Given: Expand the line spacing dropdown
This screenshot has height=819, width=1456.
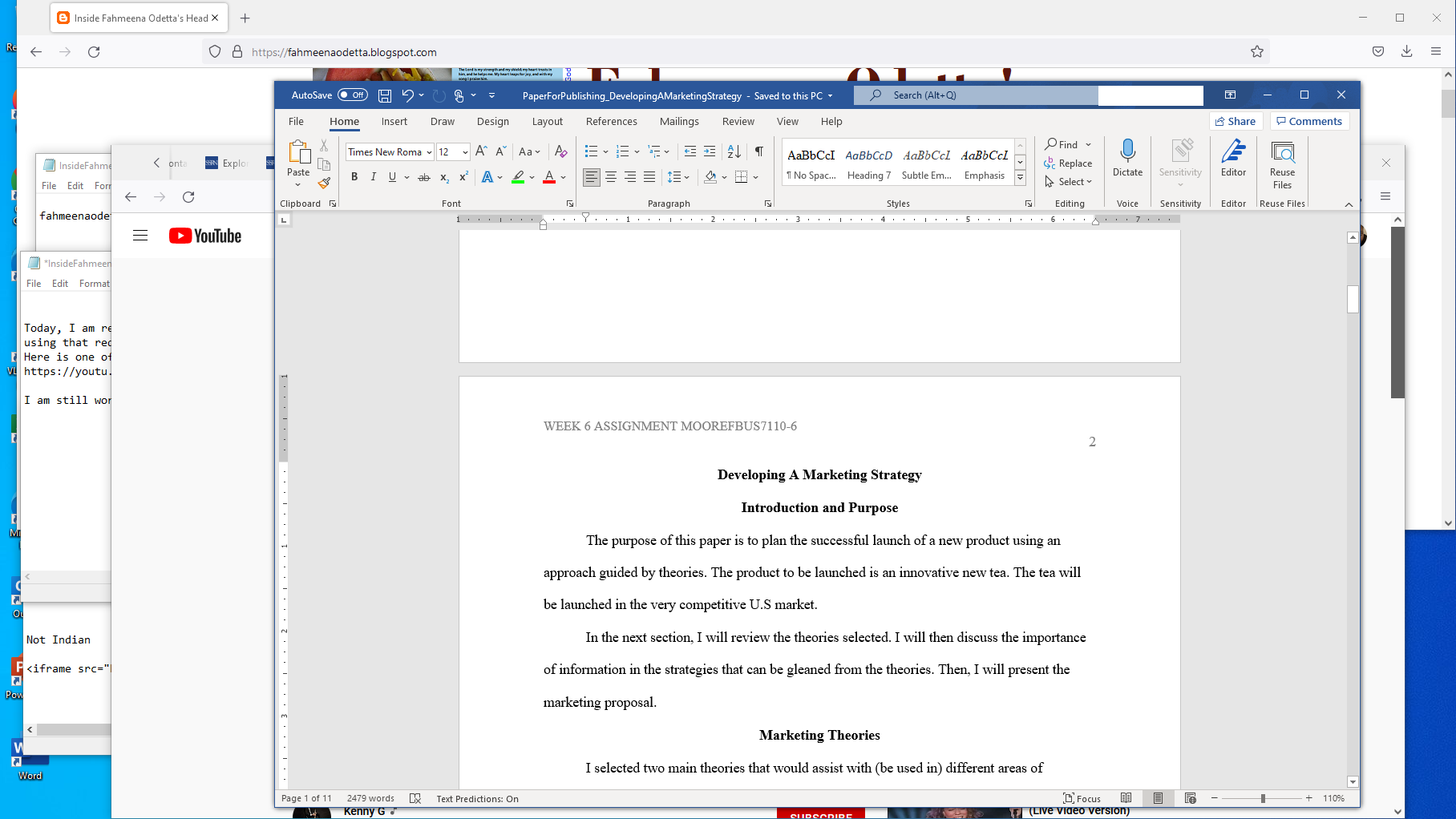Looking at the screenshot, I should [x=678, y=177].
